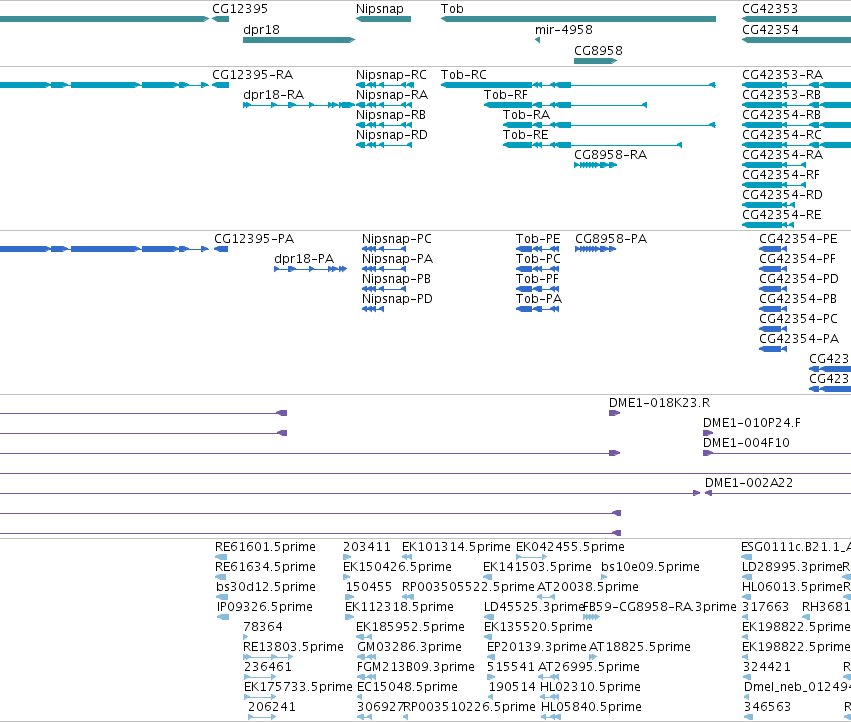Select the mir-4958 gene label
Screen dimensions: 851x722
coord(563,30)
